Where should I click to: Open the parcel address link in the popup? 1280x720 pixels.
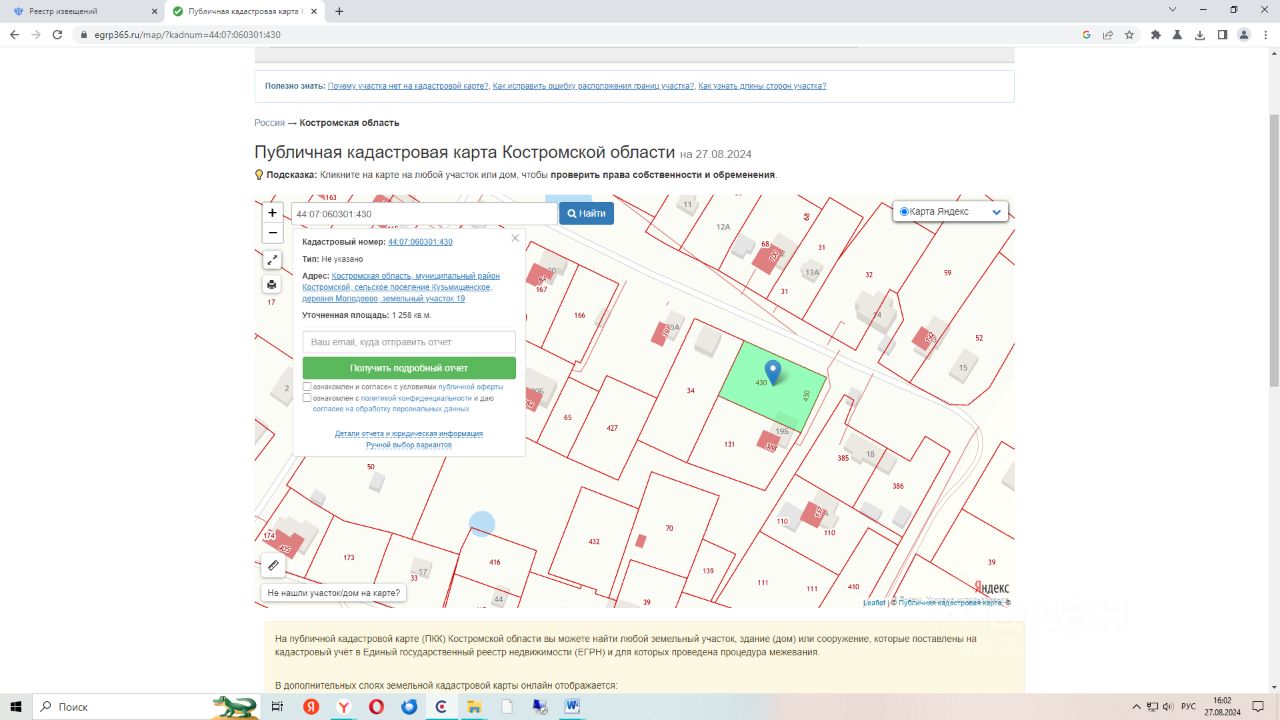401,287
